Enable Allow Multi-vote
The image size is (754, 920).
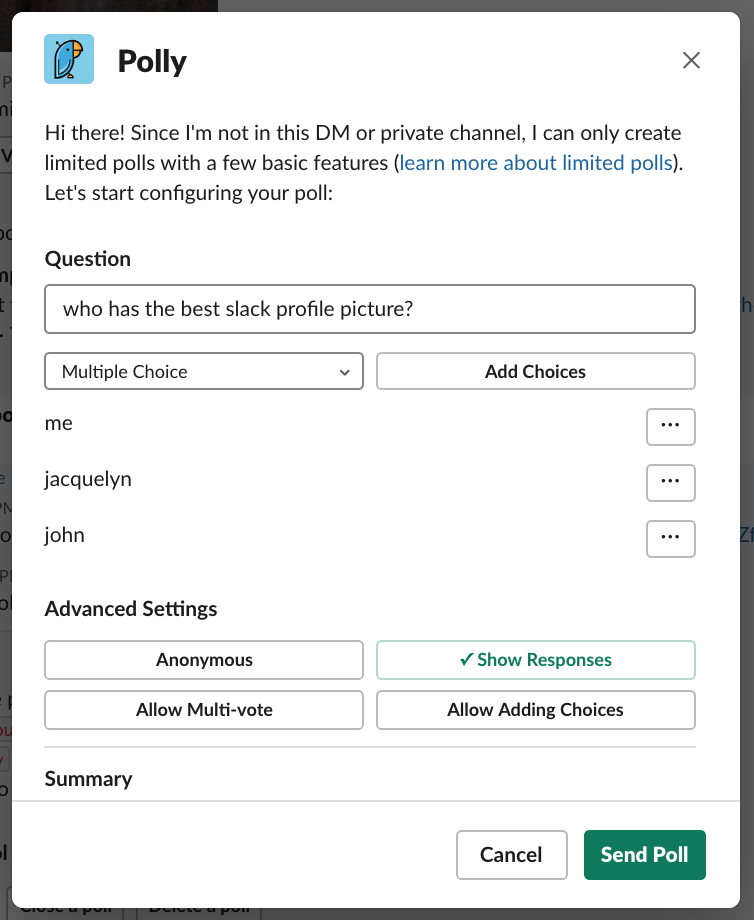[x=204, y=710]
